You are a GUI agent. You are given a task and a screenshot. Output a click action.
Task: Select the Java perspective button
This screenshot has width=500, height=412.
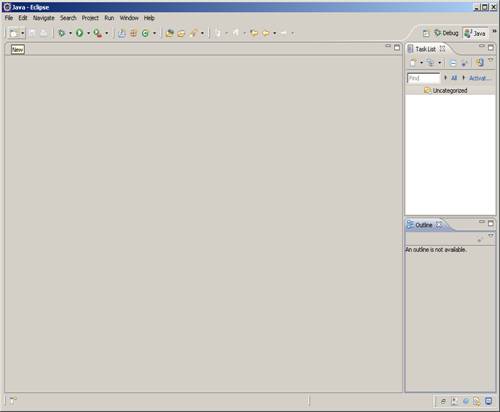click(x=475, y=33)
